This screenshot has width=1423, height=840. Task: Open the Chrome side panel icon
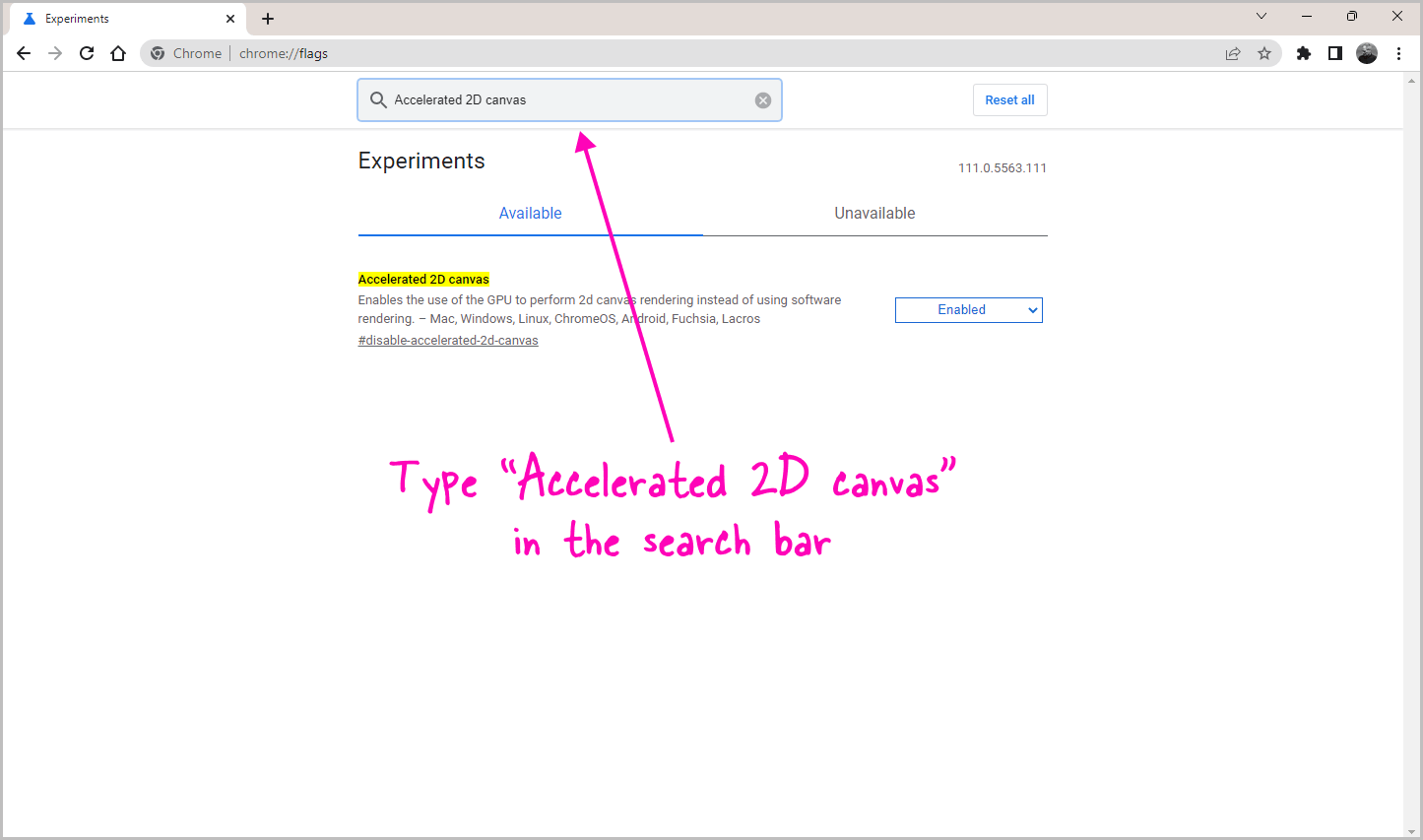coord(1335,53)
